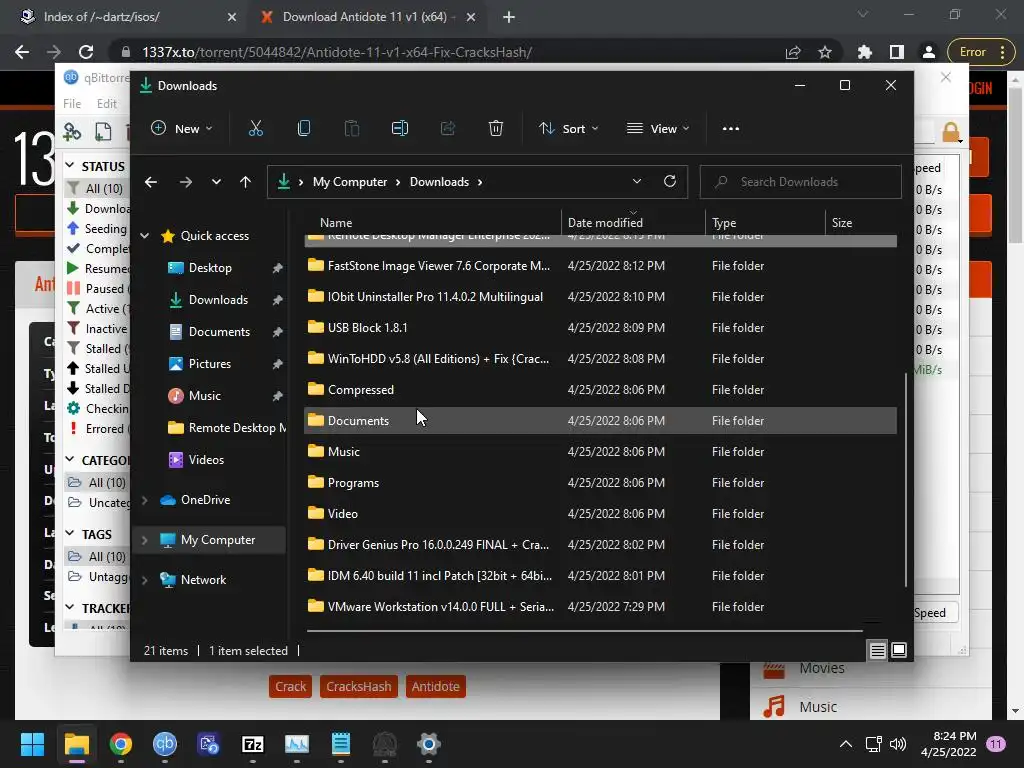Open 7-Zip from the taskbar
Viewport: 1024px width, 768px height.
tap(253, 744)
